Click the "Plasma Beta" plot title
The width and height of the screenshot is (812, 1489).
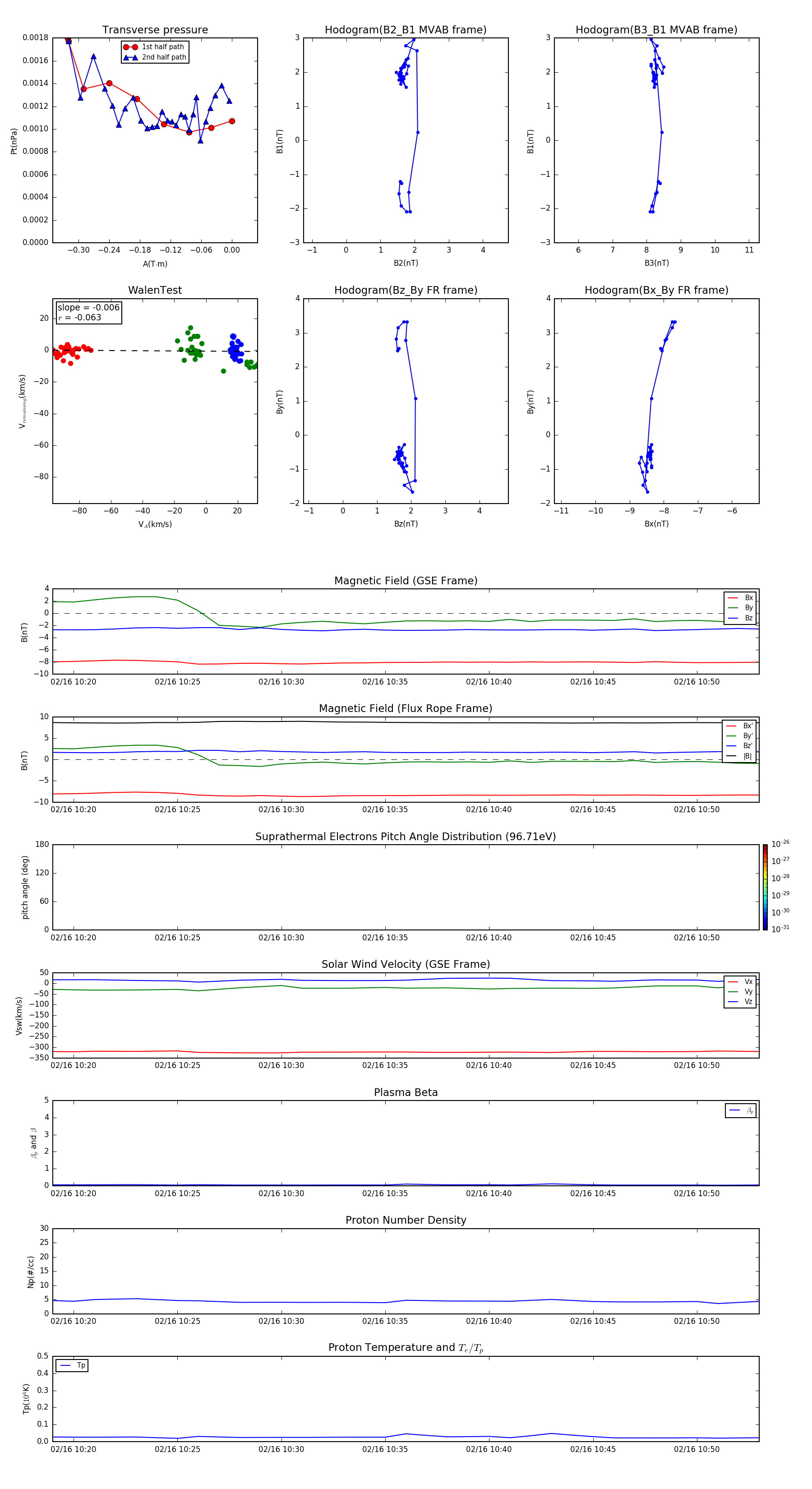click(x=406, y=1092)
